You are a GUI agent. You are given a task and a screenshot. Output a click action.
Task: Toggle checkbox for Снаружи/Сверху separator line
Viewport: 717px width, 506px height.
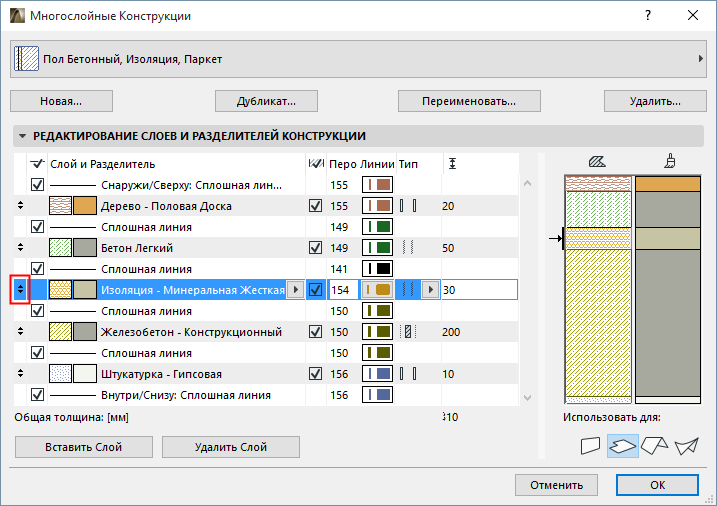pos(37,185)
